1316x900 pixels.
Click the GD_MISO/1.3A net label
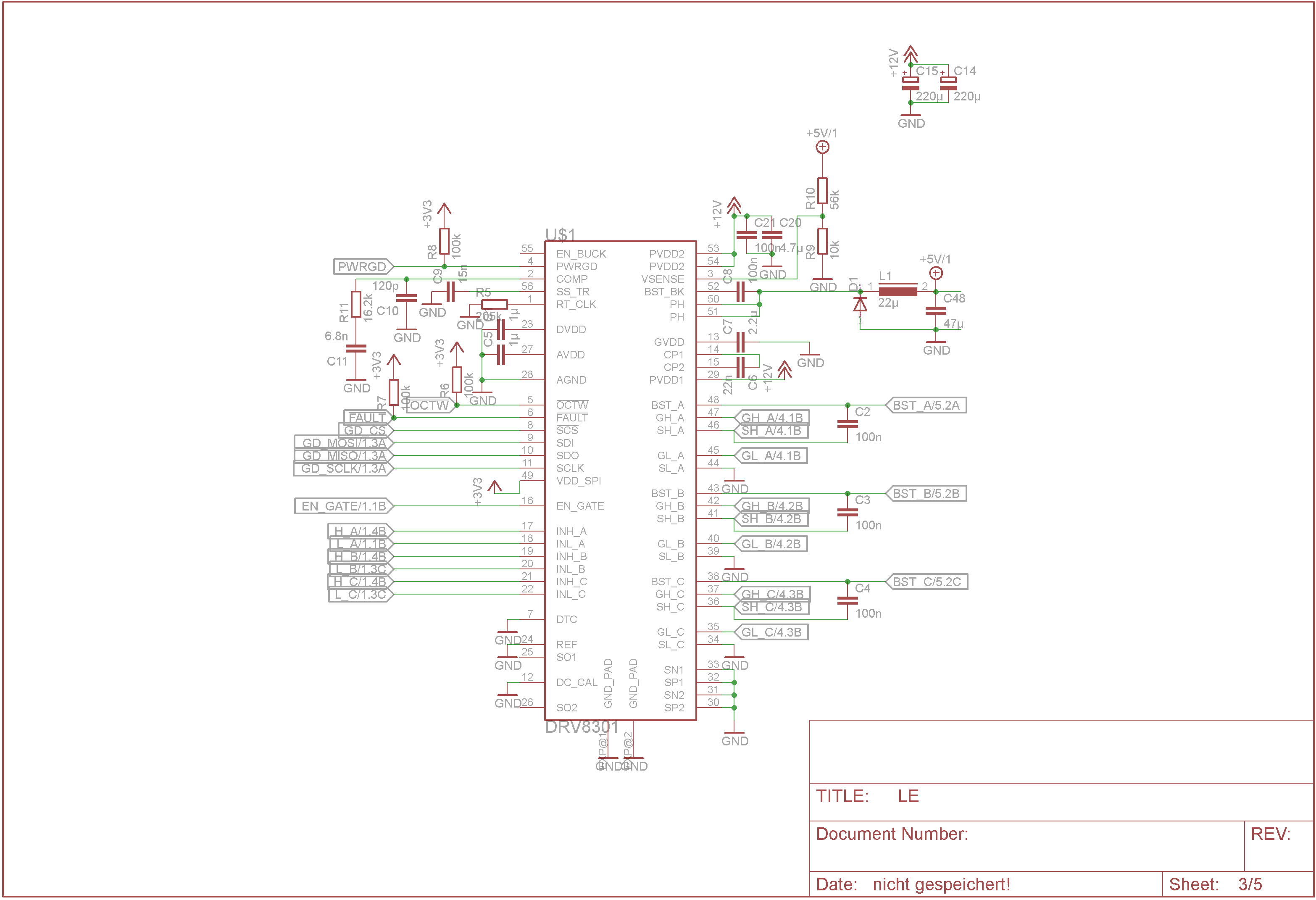[344, 456]
